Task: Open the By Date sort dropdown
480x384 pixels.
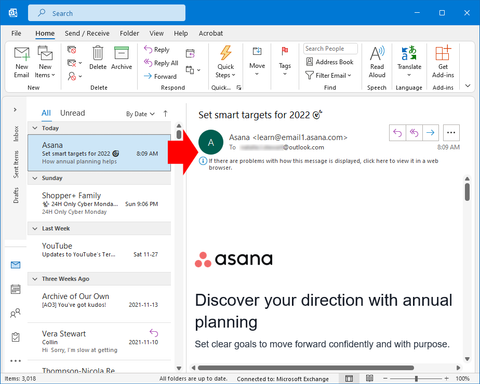Action: 140,114
